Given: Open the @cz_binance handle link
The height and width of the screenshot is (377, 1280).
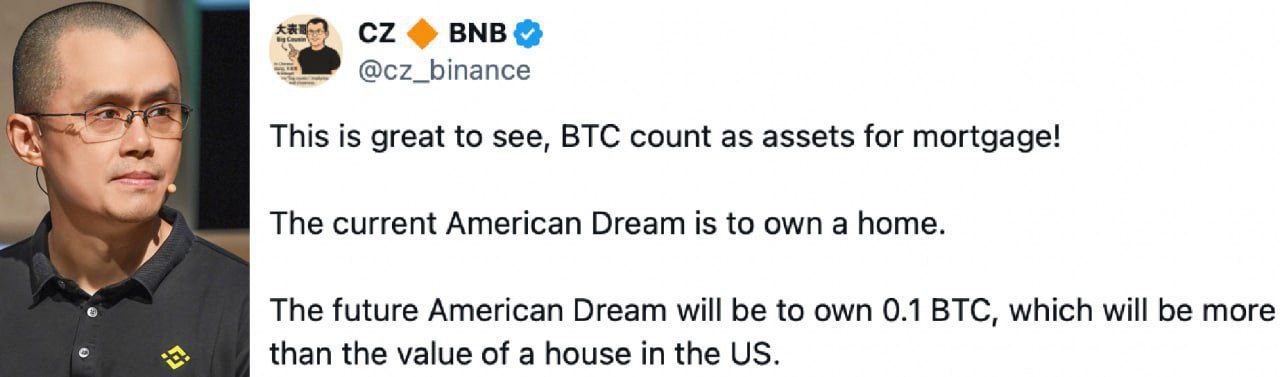Looking at the screenshot, I should [x=443, y=71].
